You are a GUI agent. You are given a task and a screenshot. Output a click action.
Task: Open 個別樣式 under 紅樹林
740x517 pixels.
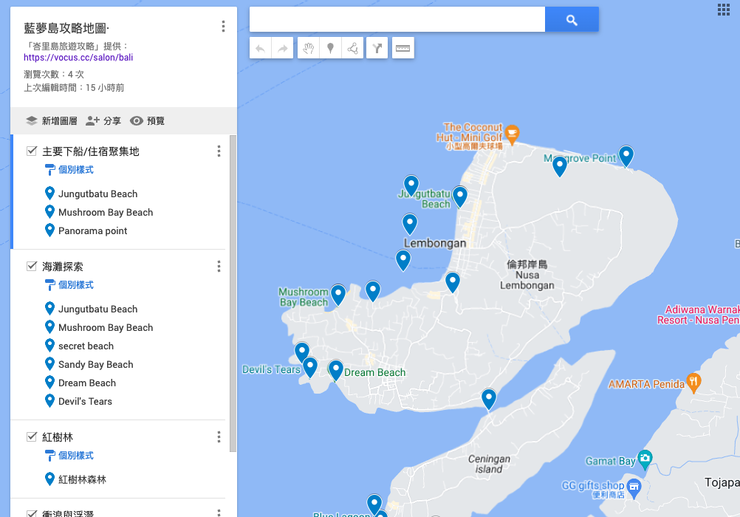(69, 455)
